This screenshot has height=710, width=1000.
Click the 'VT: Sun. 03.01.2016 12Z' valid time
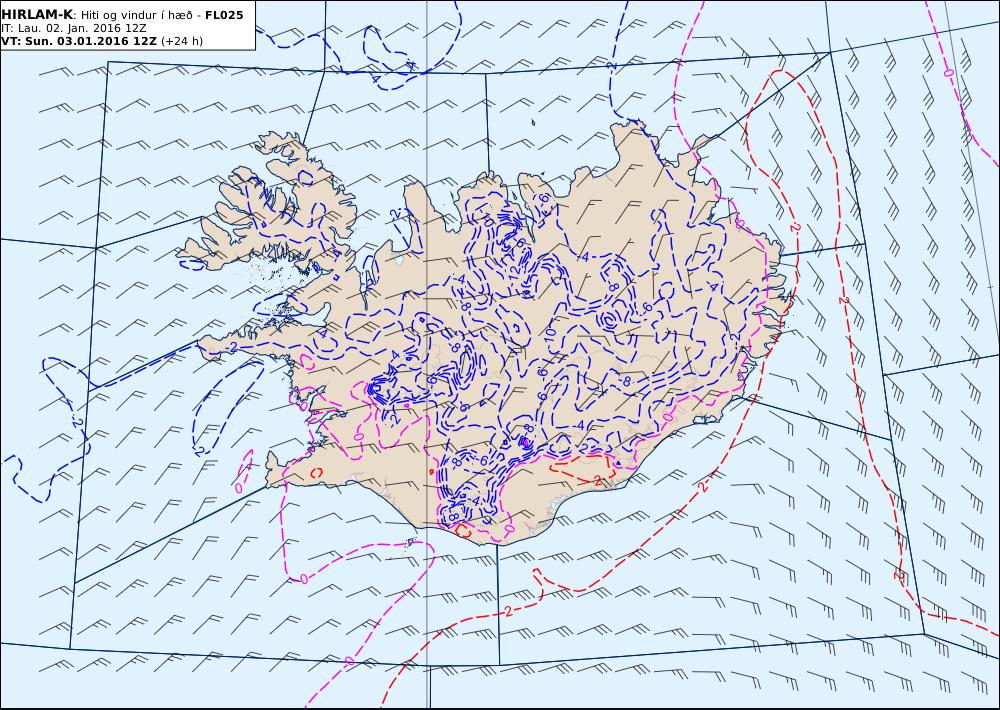pos(78,41)
